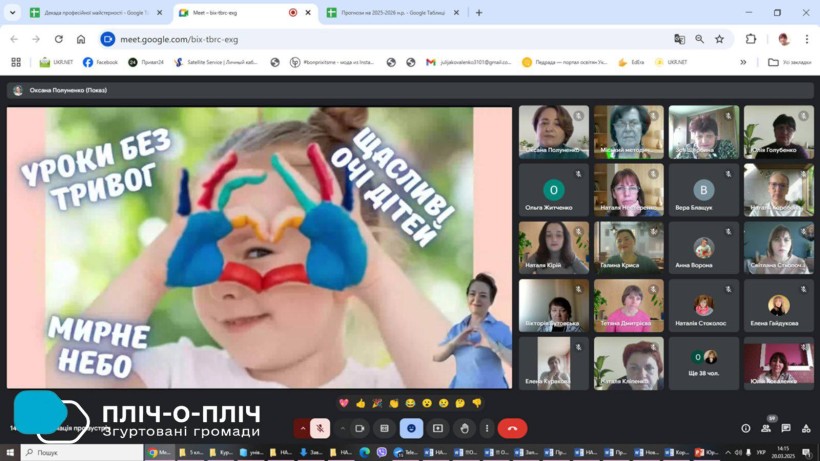Toggle the camera on or off

coord(360,429)
